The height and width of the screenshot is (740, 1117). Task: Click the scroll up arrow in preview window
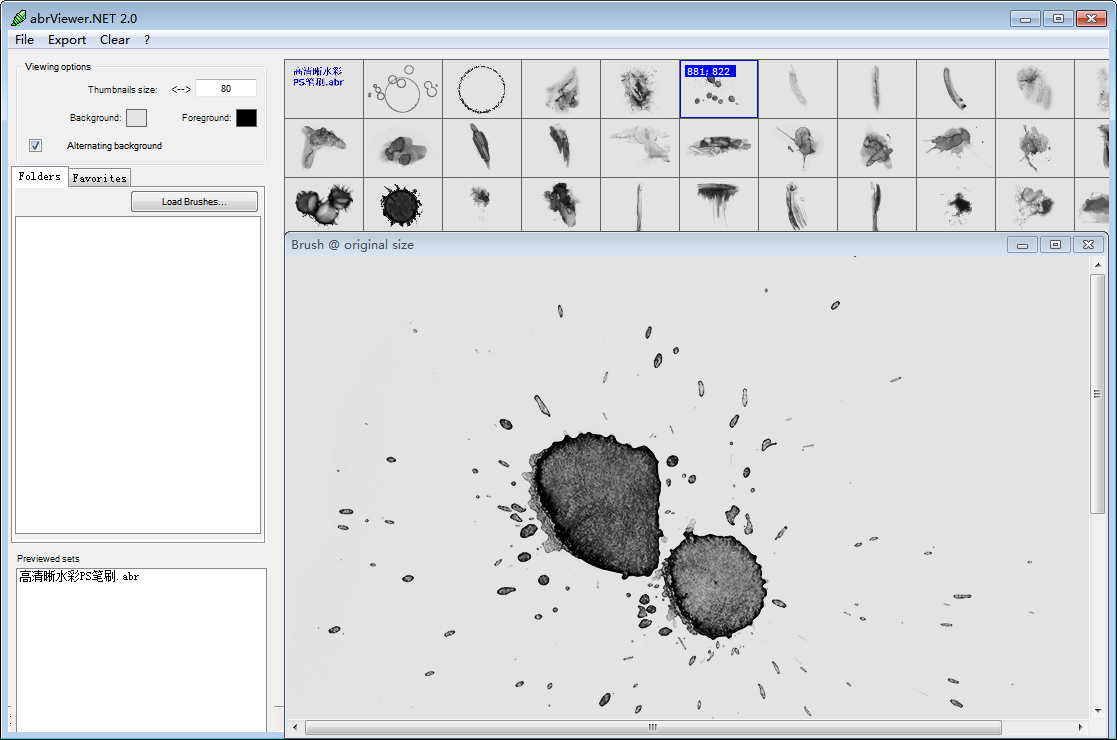pos(1098,265)
